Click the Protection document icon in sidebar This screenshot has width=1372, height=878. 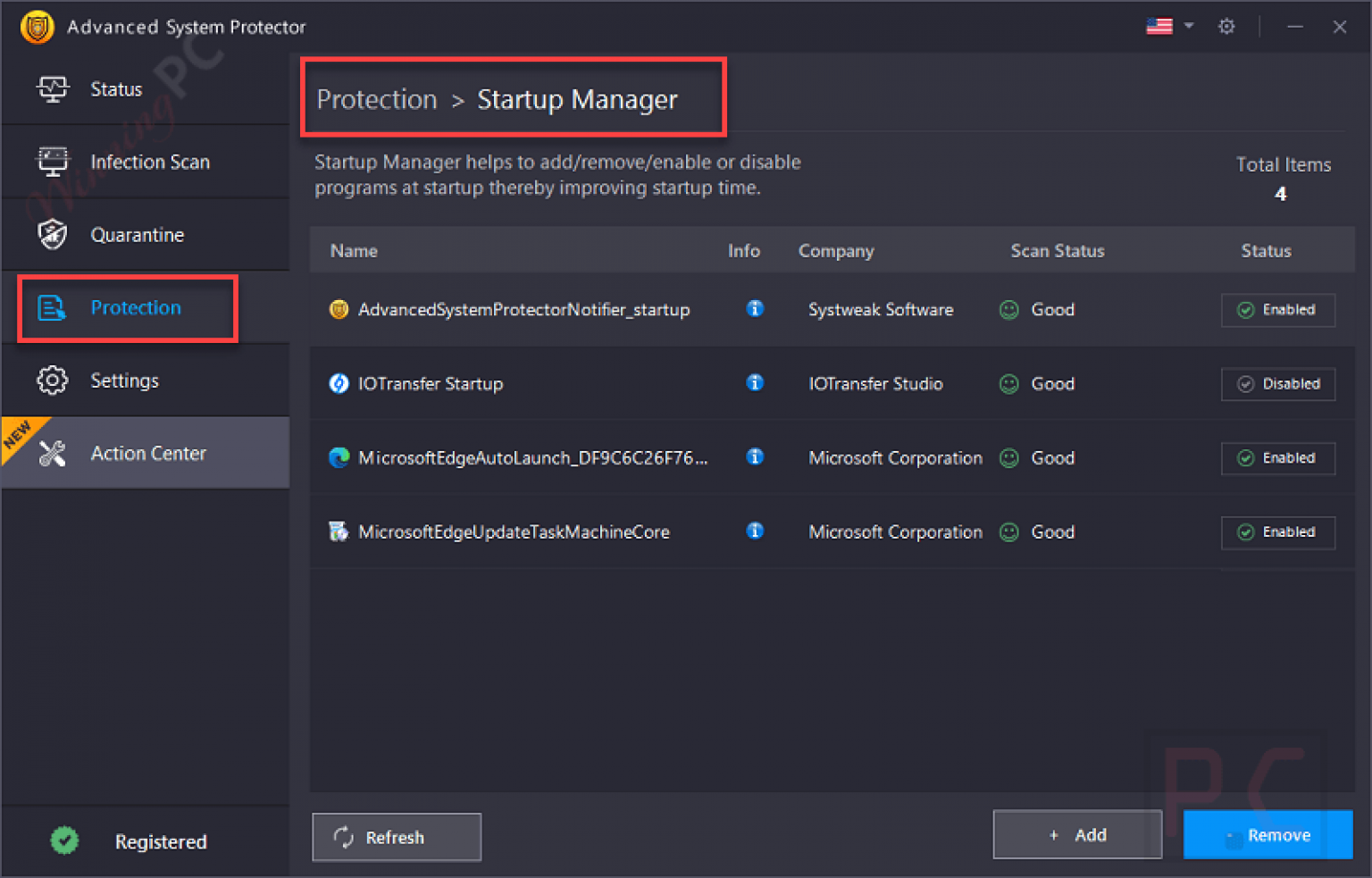coord(52,308)
